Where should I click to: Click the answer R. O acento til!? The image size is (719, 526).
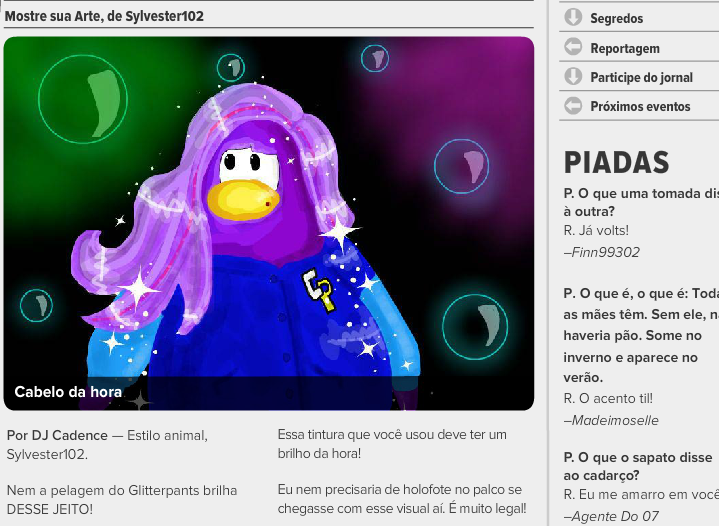[x=608, y=399]
